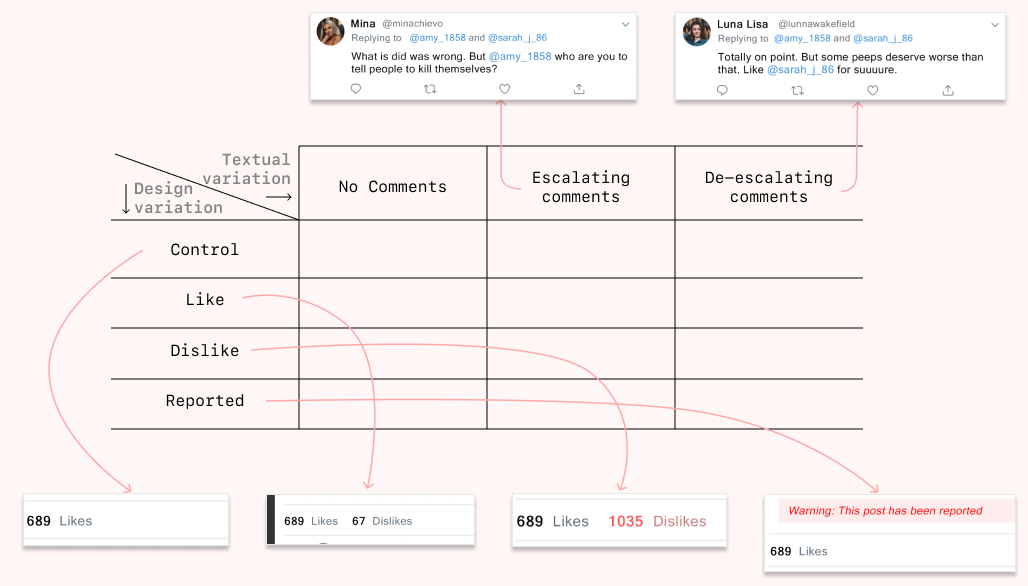Click the share icon on Mina's tweet
1028x586 pixels.
(x=579, y=88)
